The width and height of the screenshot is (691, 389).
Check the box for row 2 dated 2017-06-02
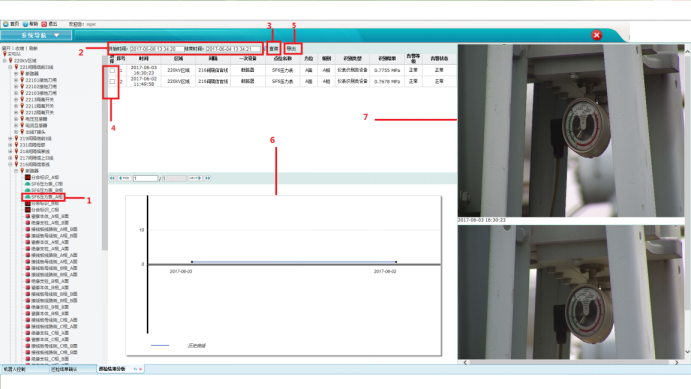tap(112, 82)
